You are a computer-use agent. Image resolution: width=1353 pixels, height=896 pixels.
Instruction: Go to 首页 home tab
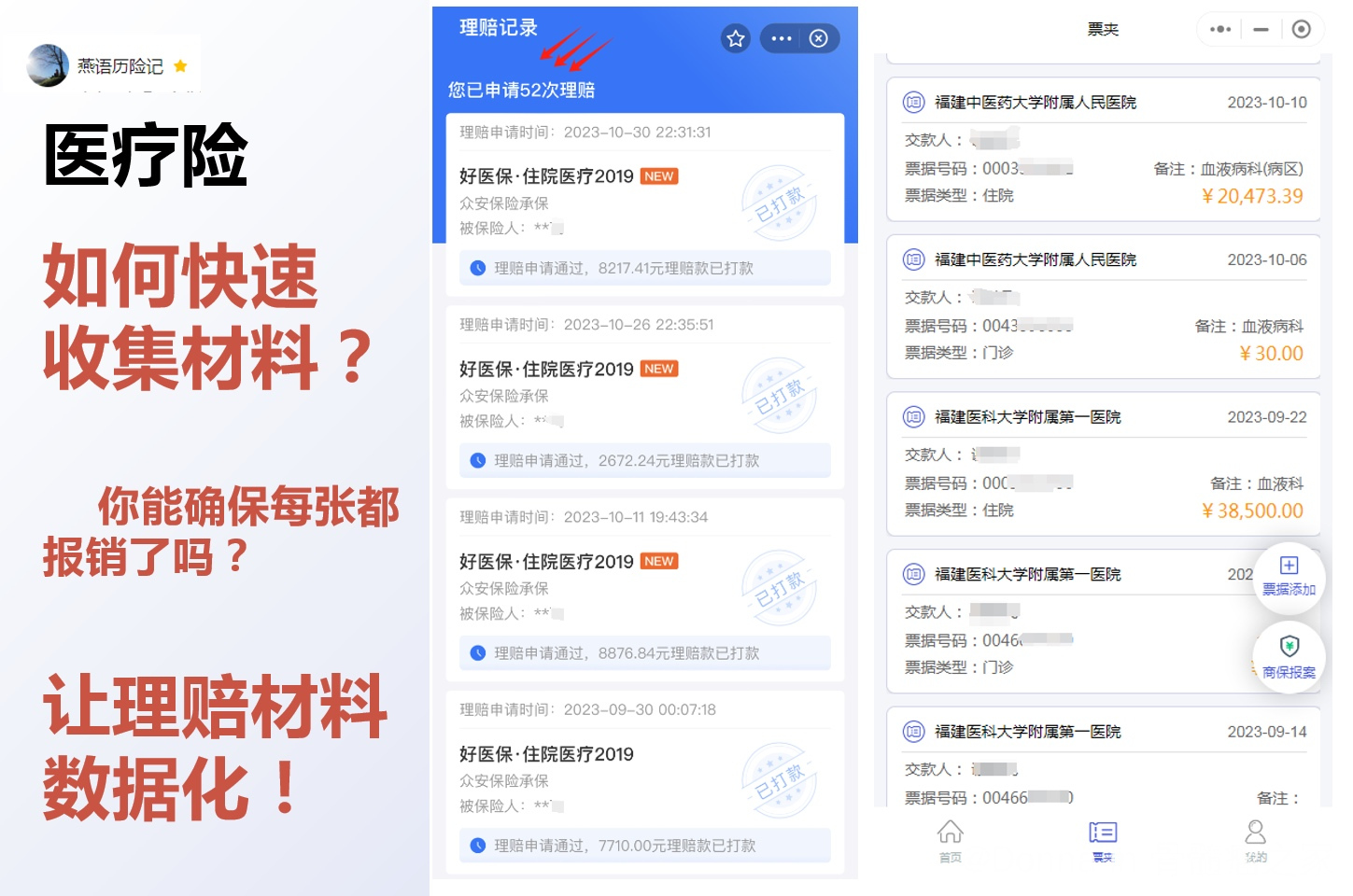(950, 841)
